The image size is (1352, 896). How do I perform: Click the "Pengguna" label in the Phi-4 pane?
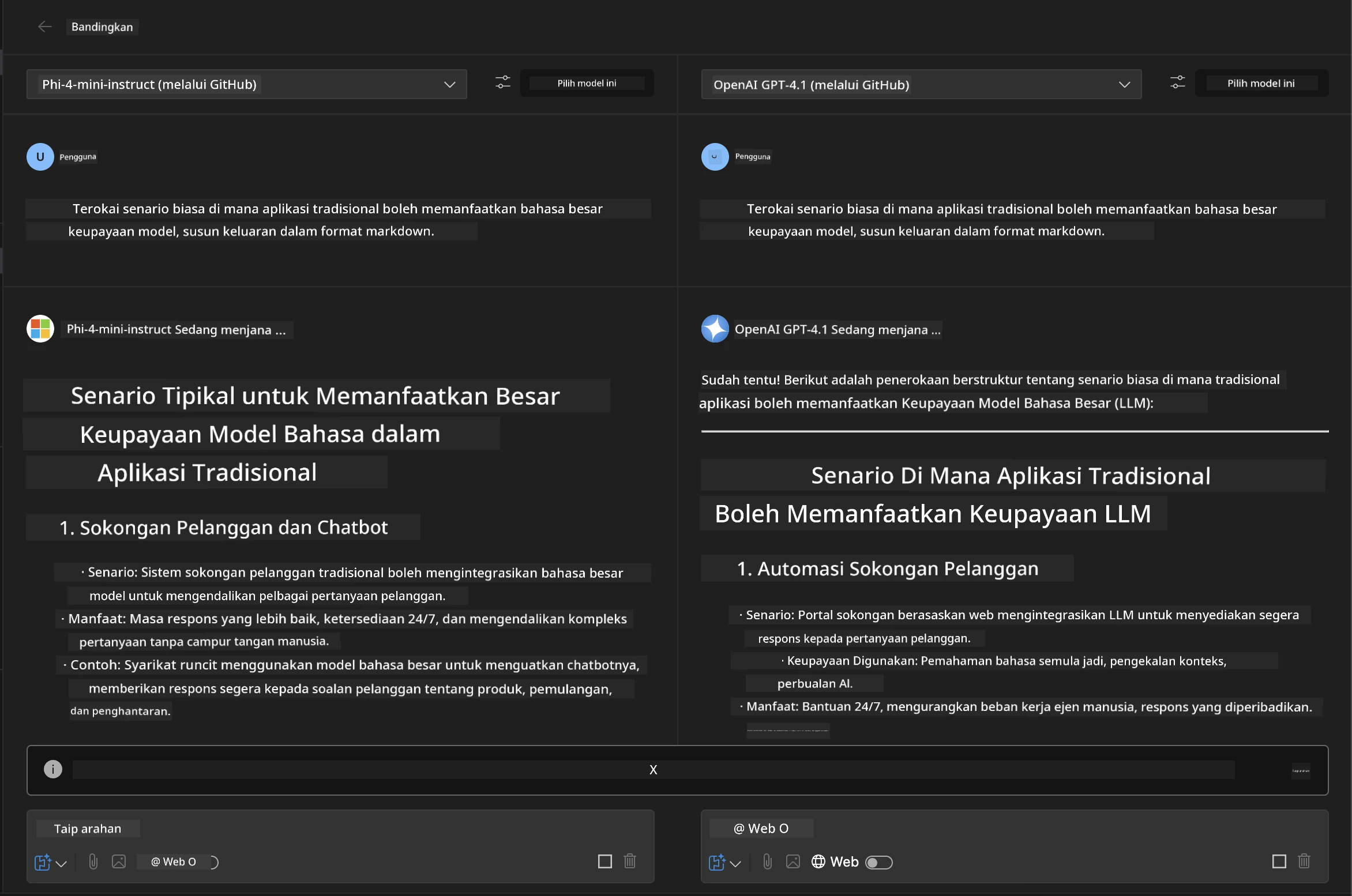[78, 157]
